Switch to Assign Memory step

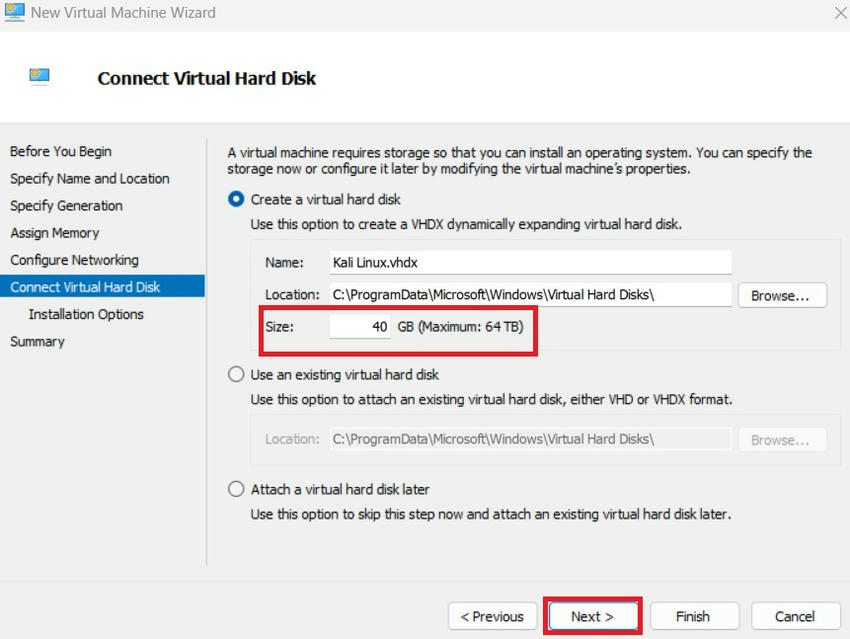[x=55, y=233]
